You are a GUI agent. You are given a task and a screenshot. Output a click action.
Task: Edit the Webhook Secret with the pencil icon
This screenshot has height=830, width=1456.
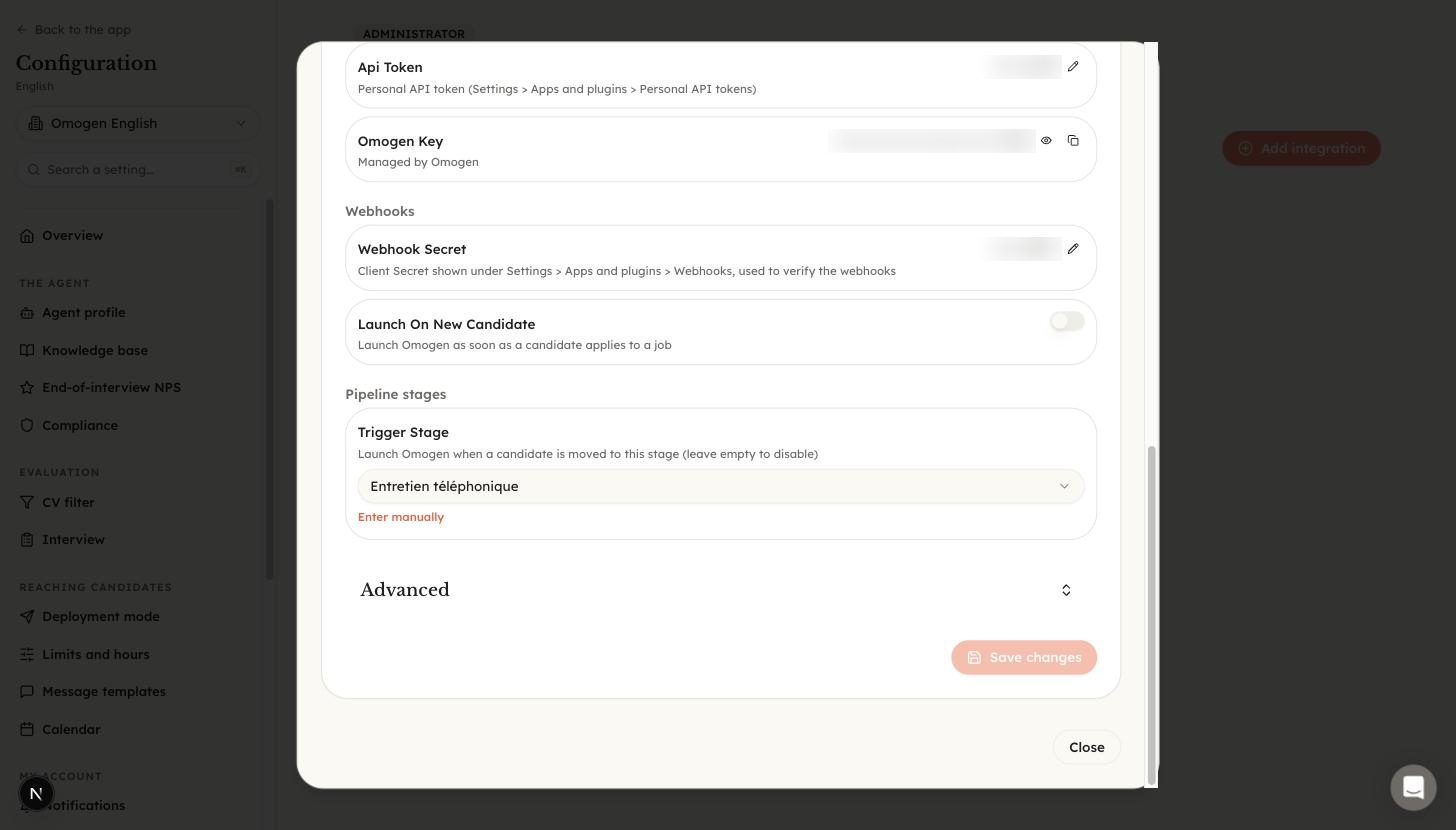[1073, 249]
